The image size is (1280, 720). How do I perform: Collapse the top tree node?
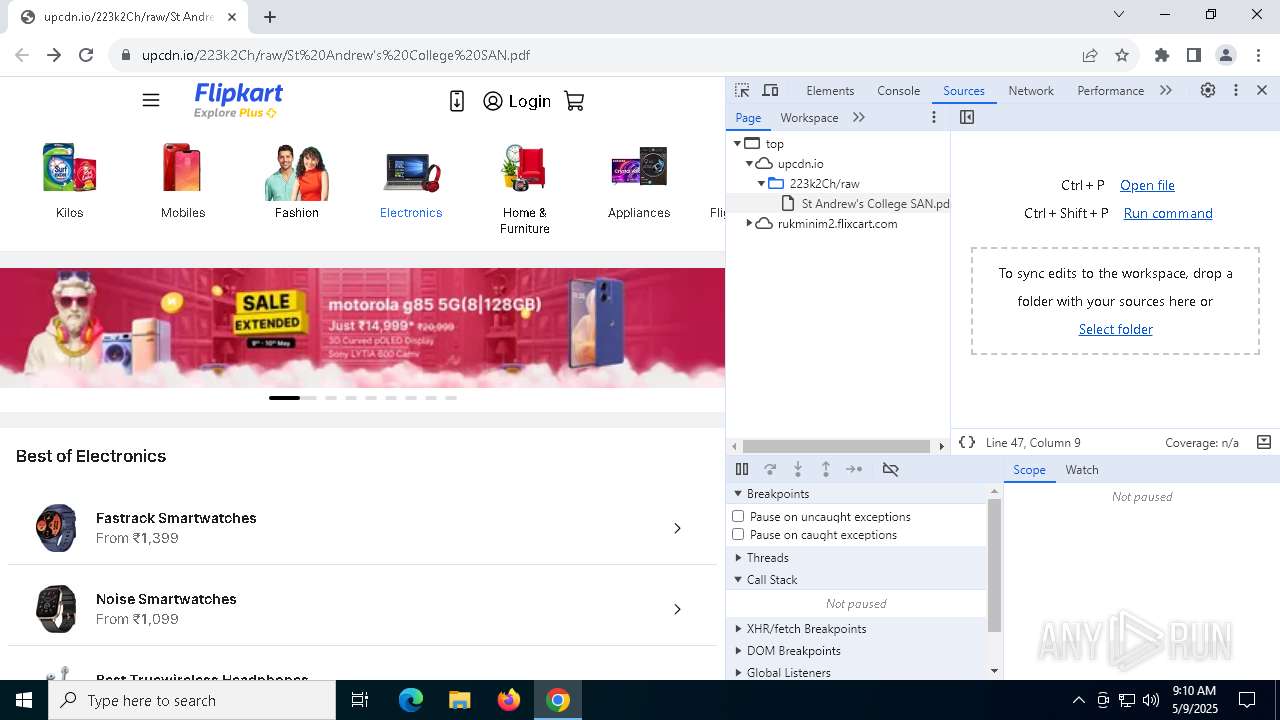coord(738,143)
